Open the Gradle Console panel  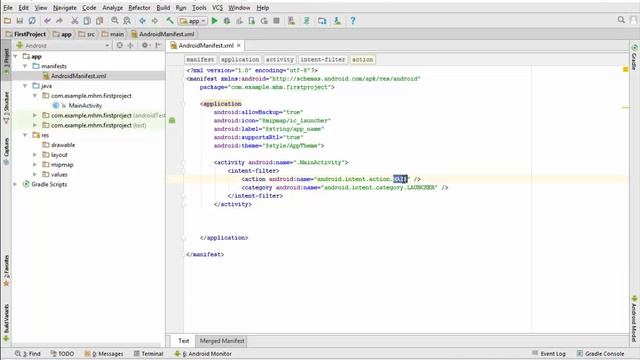click(600, 353)
